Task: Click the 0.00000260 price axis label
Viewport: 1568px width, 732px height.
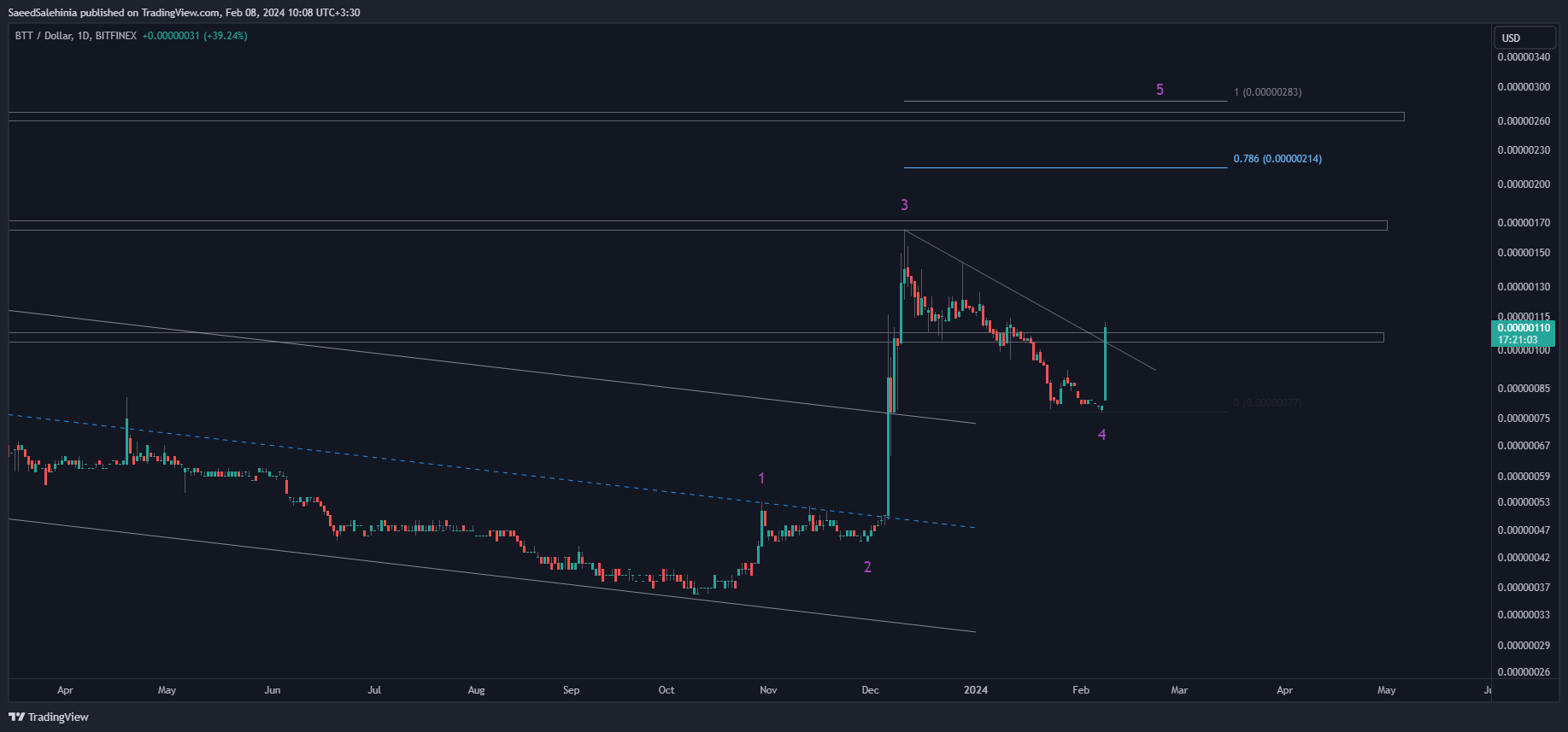Action: point(1524,121)
